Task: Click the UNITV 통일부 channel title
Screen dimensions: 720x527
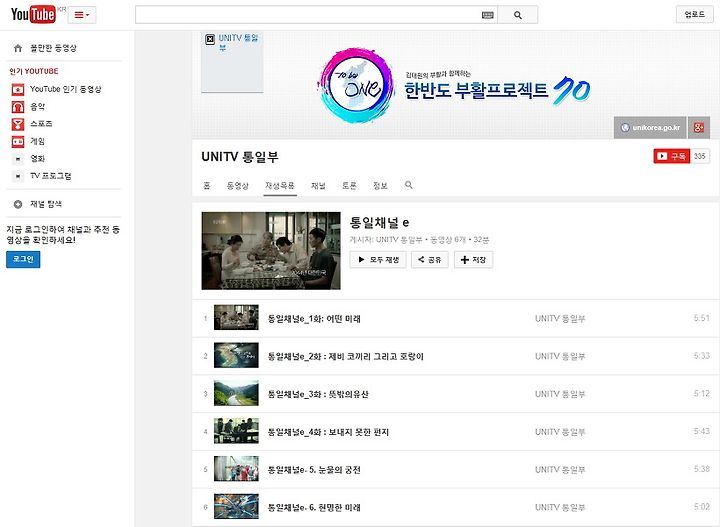Action: (x=240, y=157)
